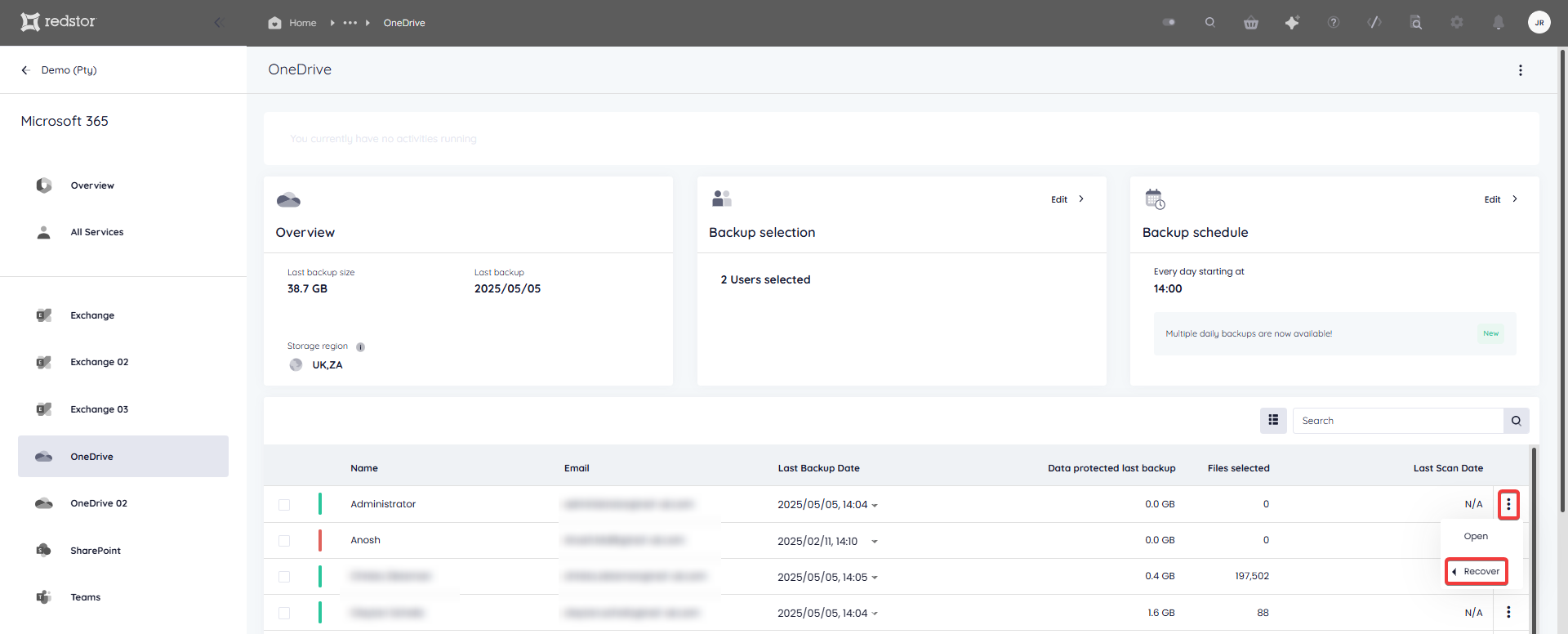Viewport: 1568px width, 634px height.
Task: Open the OneDrive breadcrumb item
Action: pos(404,23)
